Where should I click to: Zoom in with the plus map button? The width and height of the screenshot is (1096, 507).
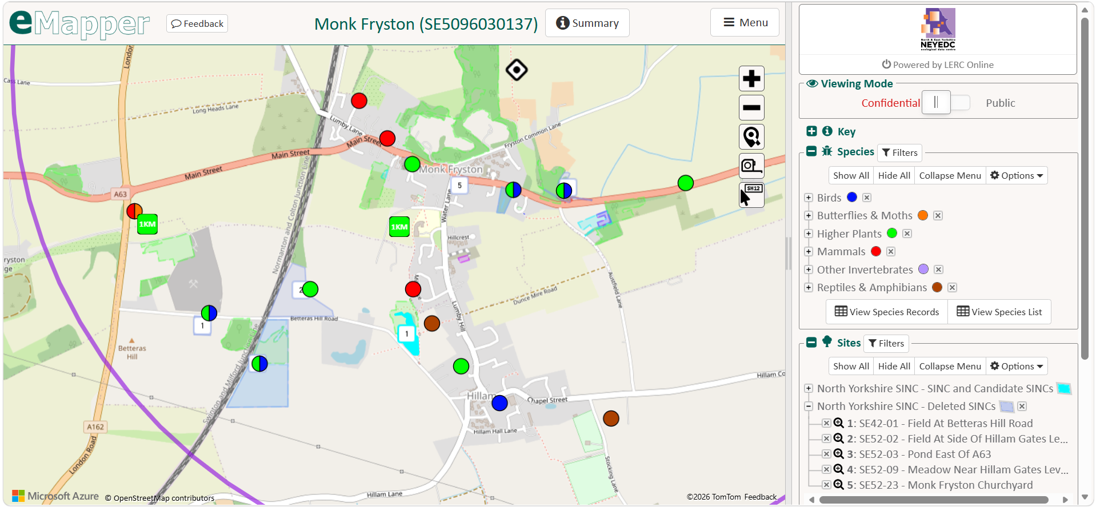751,79
